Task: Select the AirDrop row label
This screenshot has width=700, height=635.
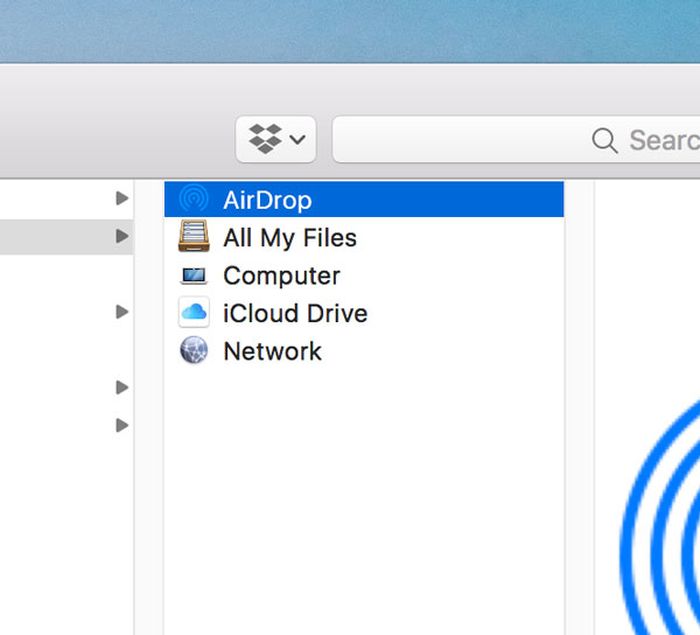Action: pos(267,200)
